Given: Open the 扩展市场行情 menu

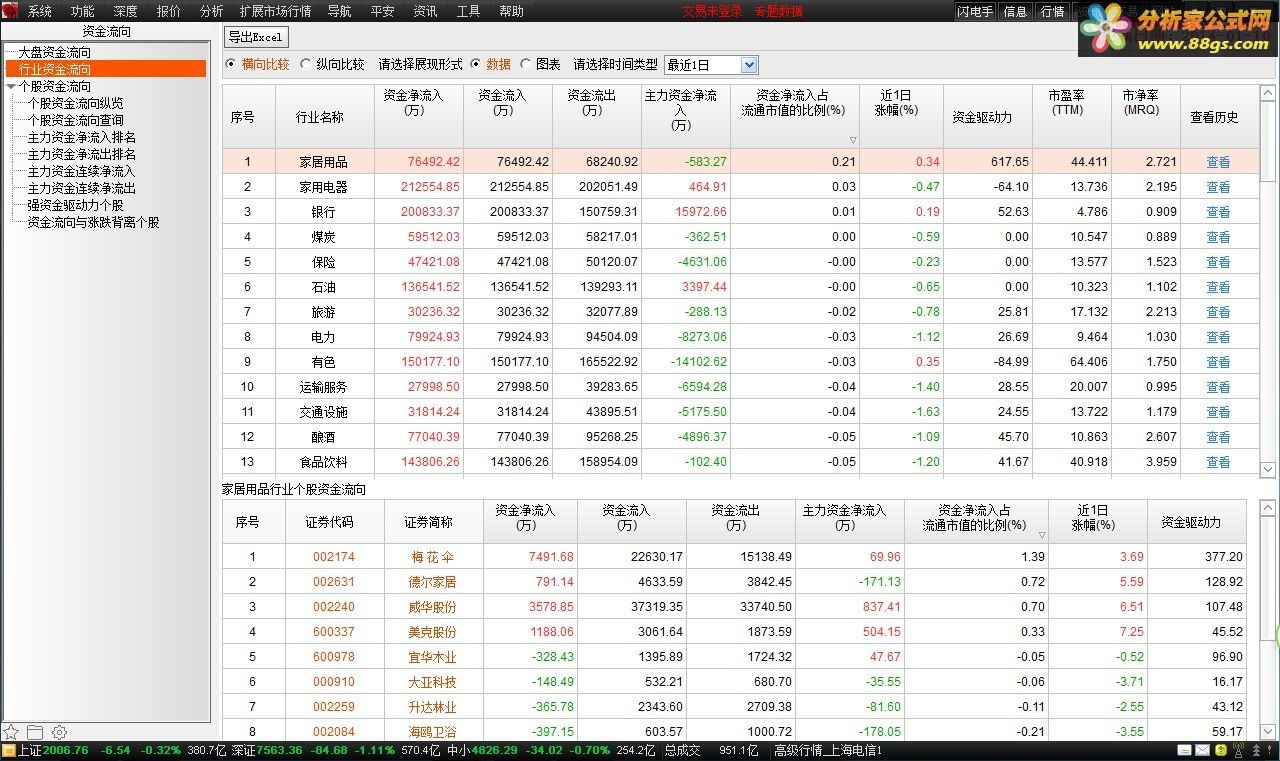Looking at the screenshot, I should 275,12.
